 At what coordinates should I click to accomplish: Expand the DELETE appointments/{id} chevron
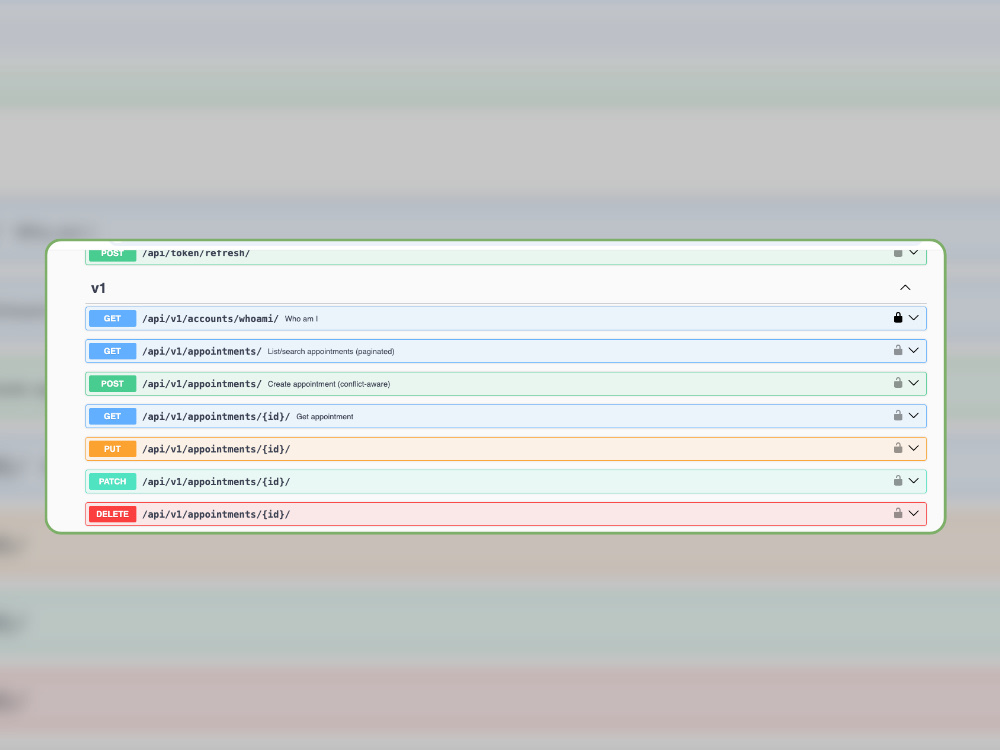tap(914, 513)
